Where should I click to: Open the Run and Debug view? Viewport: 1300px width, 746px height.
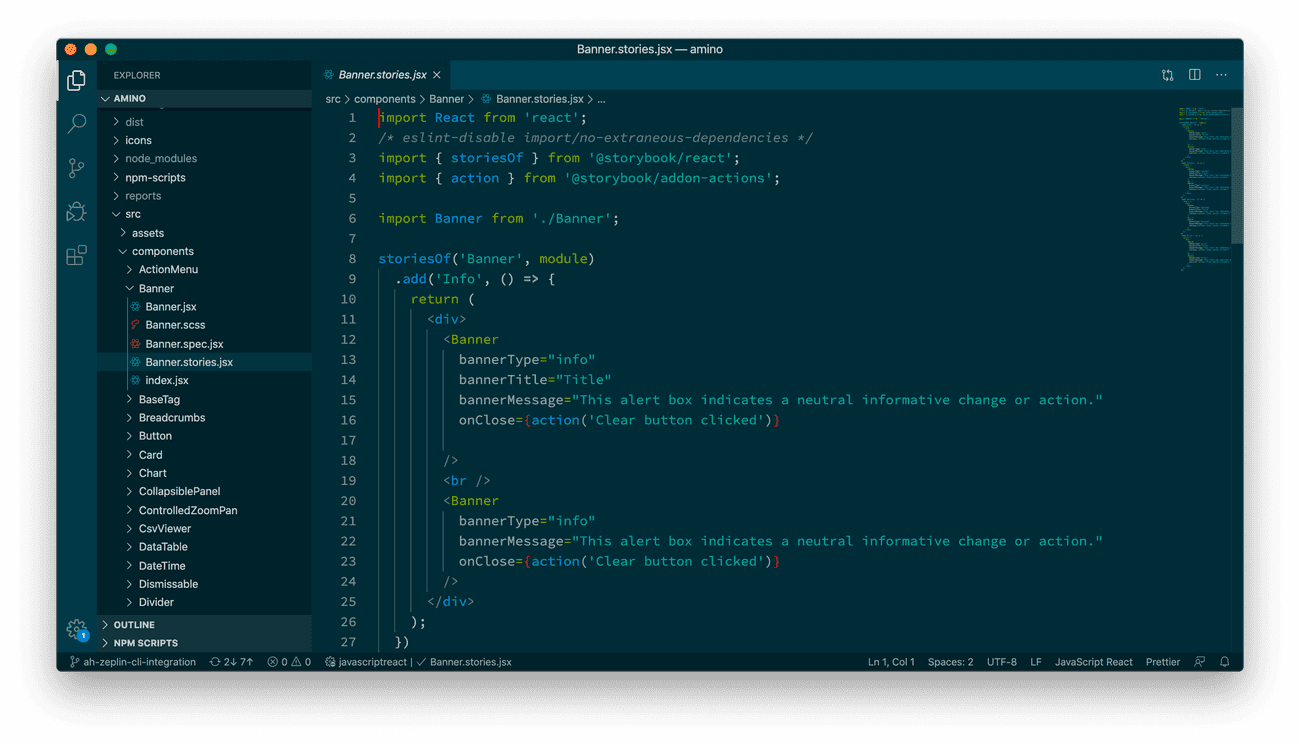76,211
